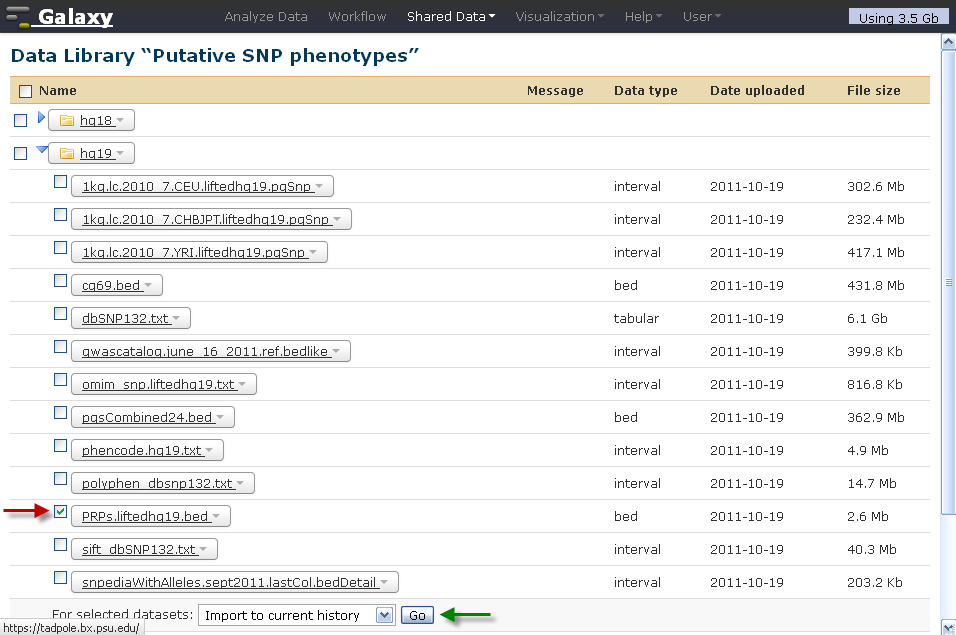Open the phencode.hg19.txt dataset link

(141, 450)
